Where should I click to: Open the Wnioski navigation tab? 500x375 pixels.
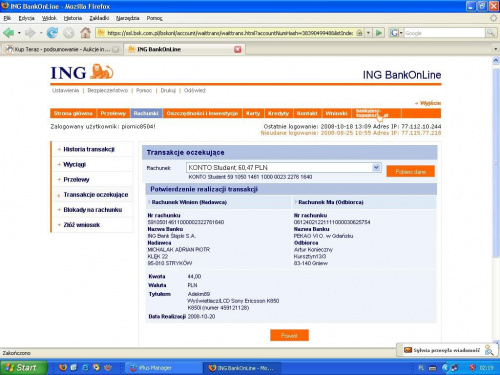[x=336, y=113]
